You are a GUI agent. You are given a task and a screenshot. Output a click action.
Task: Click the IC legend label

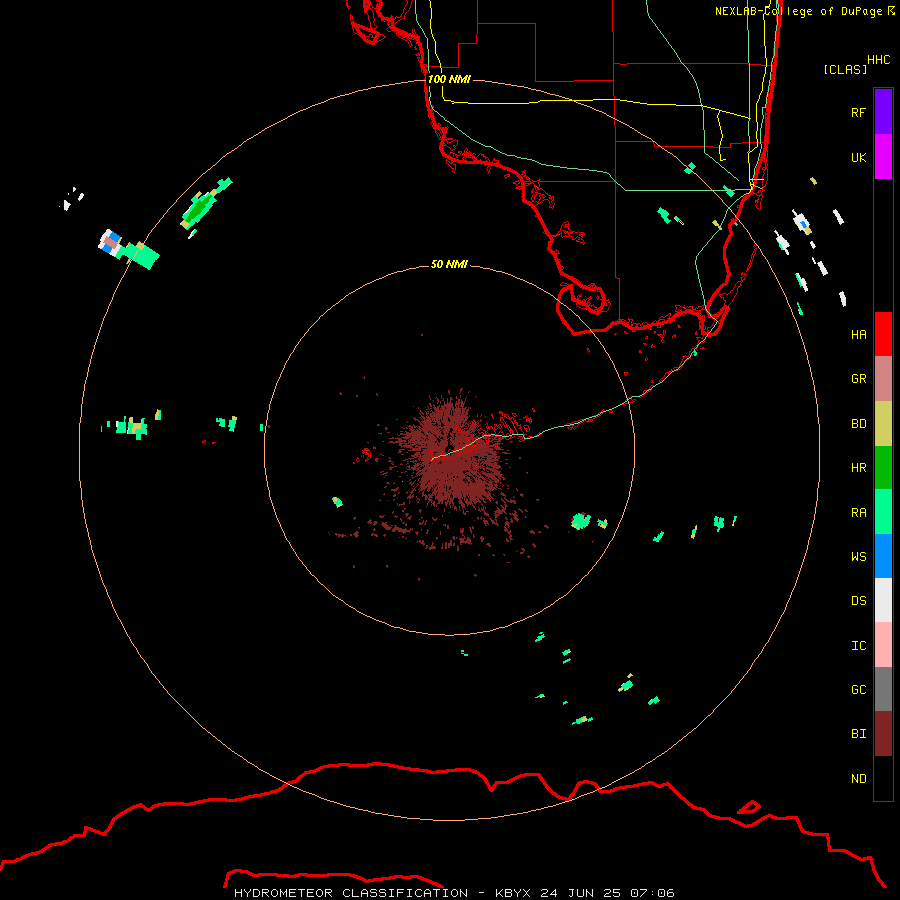coord(858,646)
